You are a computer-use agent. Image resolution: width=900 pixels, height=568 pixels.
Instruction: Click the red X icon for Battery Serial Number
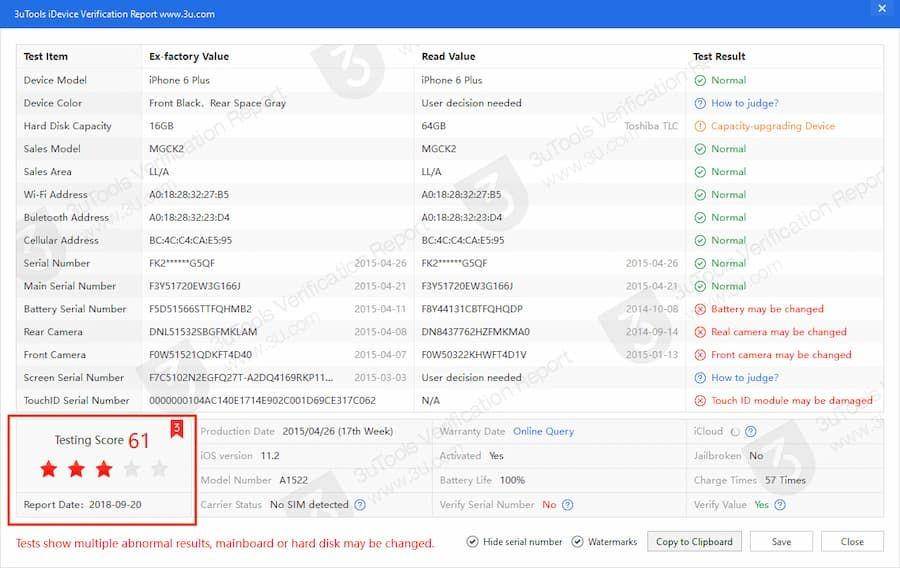[x=700, y=309]
